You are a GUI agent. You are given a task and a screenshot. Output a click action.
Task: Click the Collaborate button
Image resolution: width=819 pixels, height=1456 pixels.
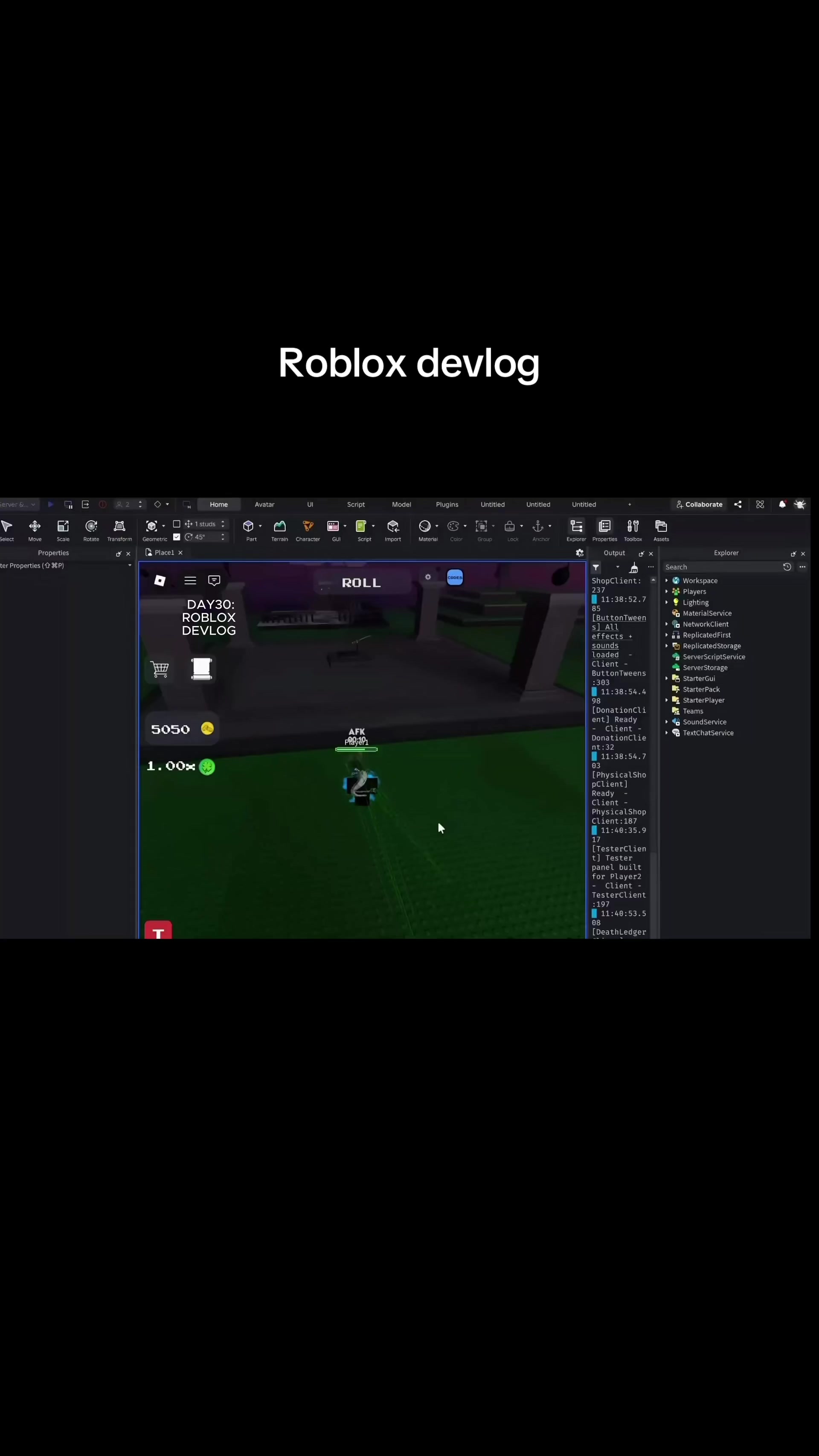tap(699, 504)
